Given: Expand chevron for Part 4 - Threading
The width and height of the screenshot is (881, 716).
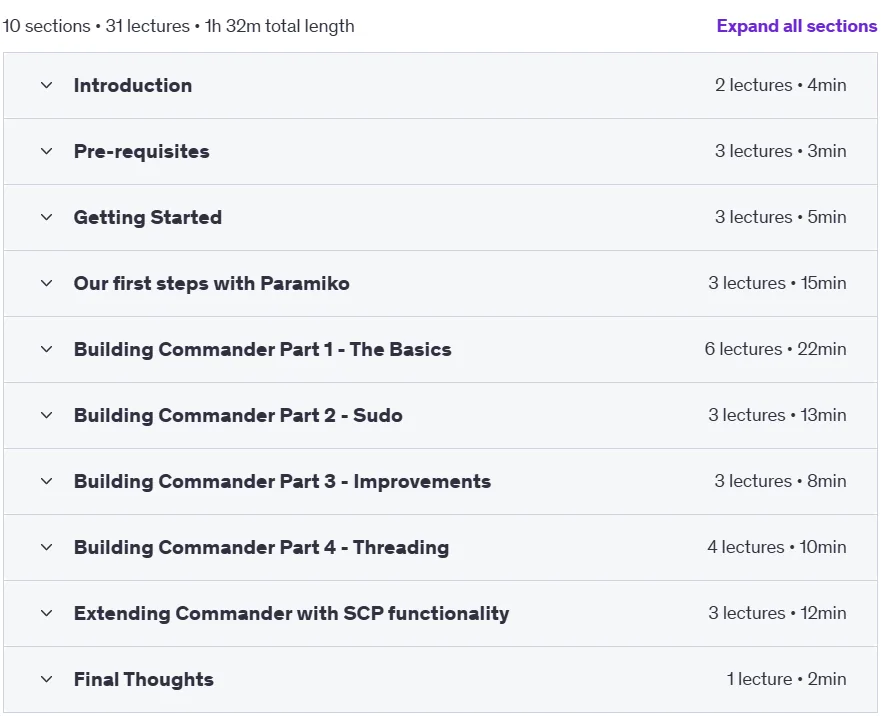Looking at the screenshot, I should tap(47, 547).
